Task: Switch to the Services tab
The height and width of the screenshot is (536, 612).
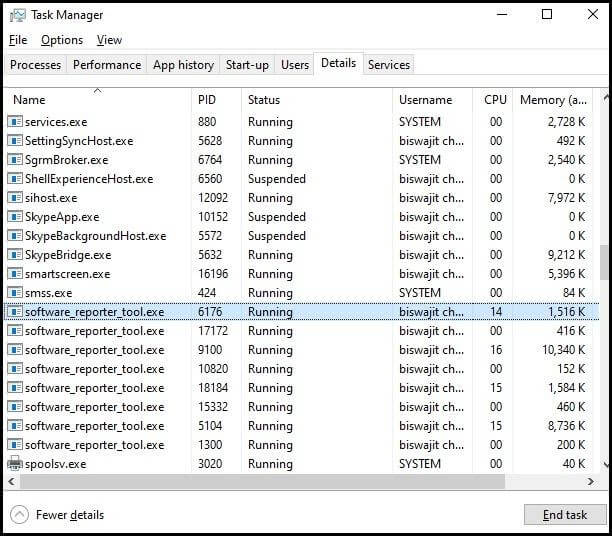Action: point(389,65)
